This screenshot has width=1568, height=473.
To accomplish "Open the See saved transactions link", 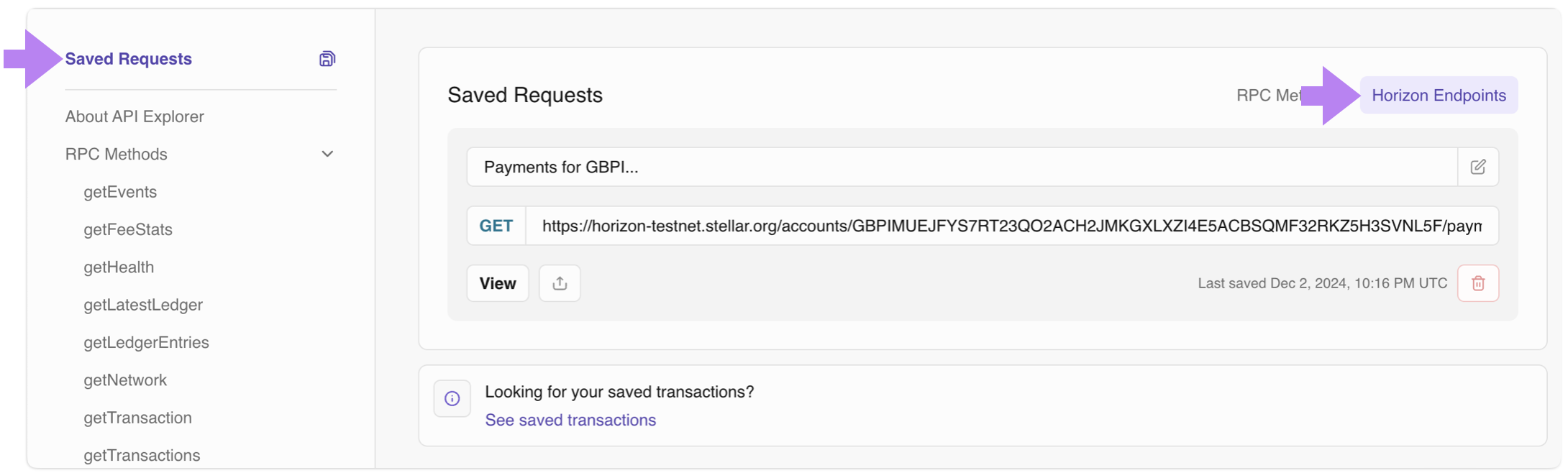I will tap(570, 420).
